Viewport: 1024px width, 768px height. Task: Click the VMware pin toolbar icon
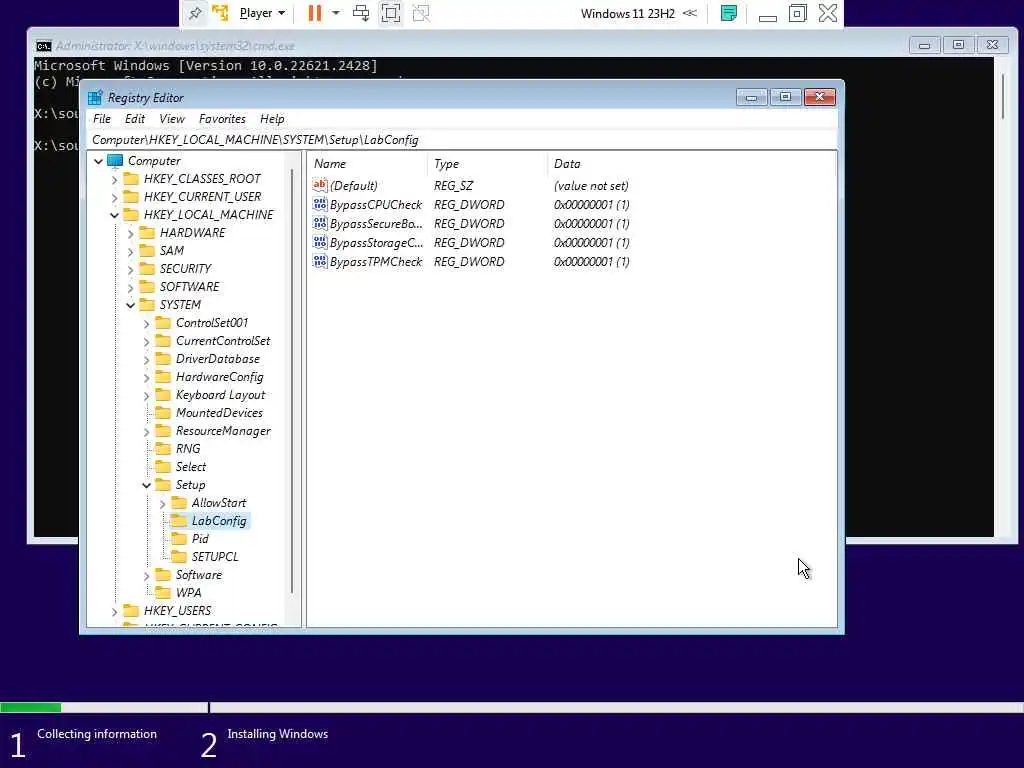[195, 13]
